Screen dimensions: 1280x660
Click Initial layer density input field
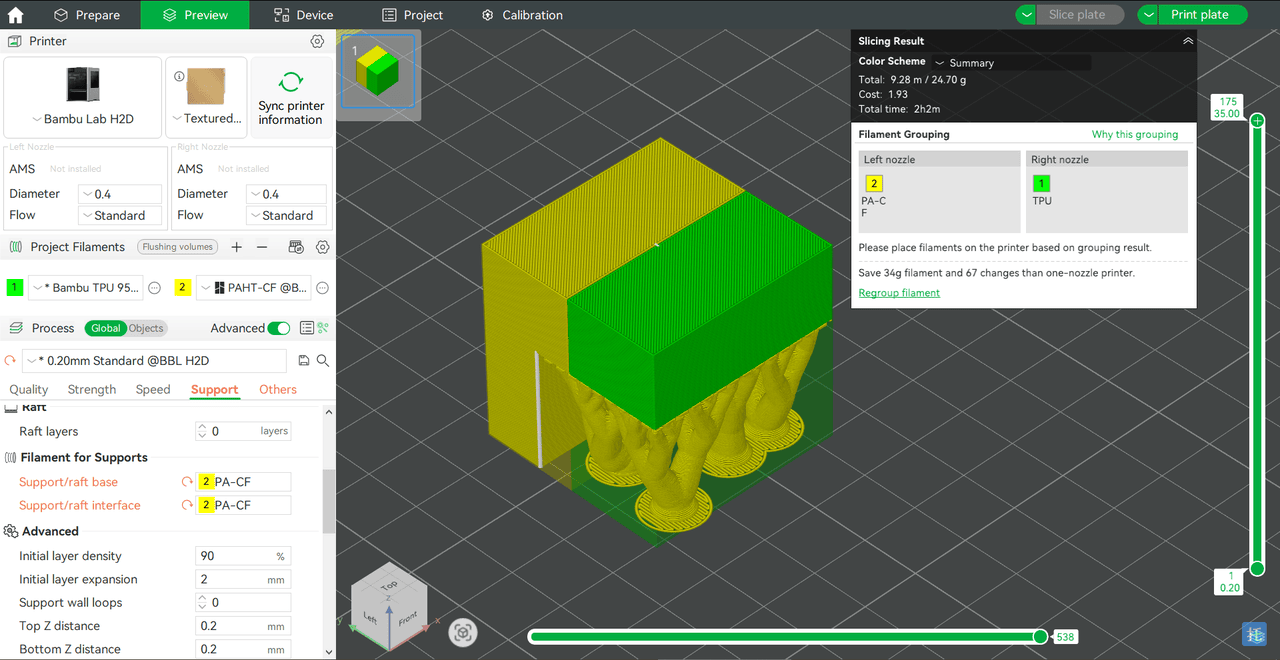(243, 556)
